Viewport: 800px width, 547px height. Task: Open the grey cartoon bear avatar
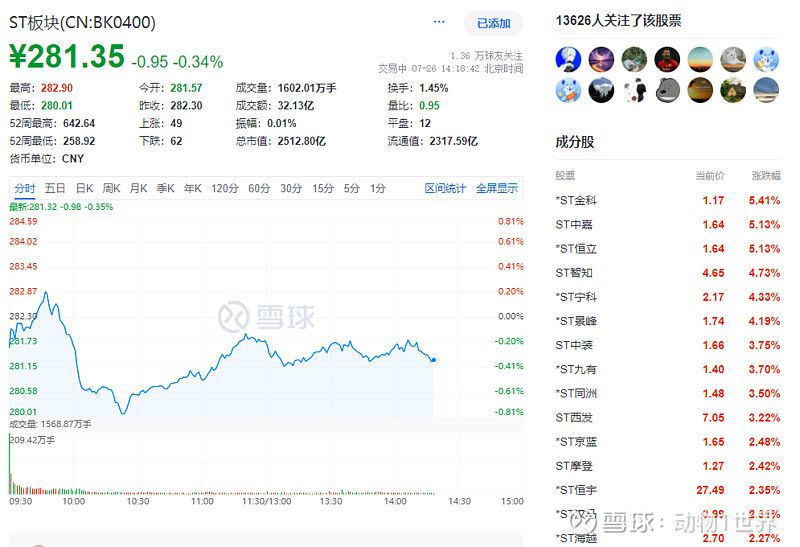[667, 90]
